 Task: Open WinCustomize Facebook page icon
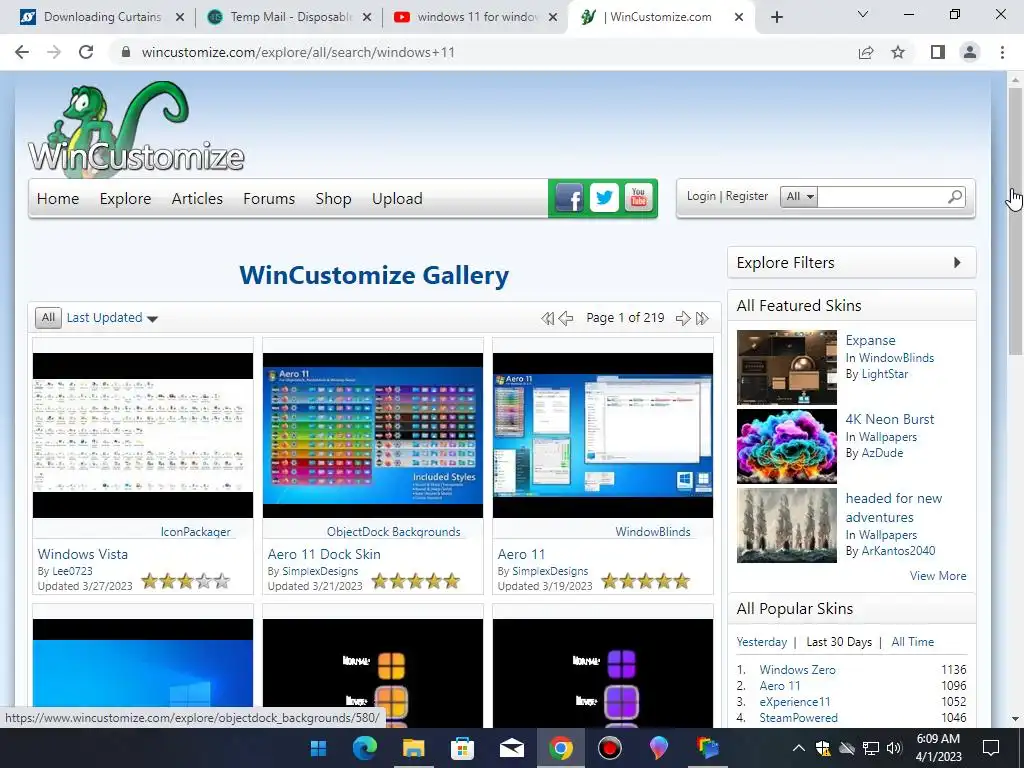[569, 197]
